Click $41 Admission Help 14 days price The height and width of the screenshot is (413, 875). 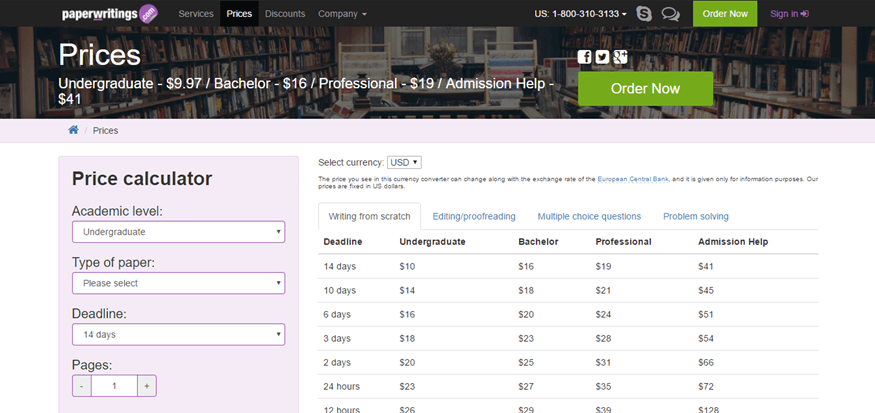(706, 266)
